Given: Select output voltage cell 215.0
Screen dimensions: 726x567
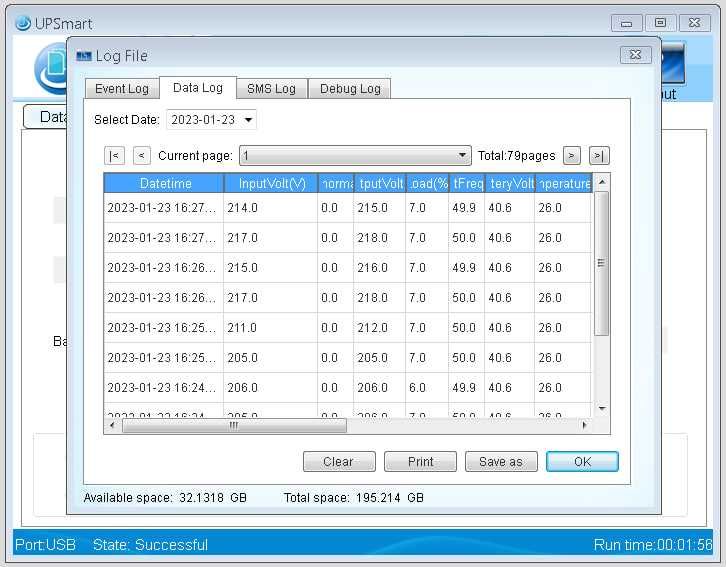Looking at the screenshot, I should click(x=379, y=208).
